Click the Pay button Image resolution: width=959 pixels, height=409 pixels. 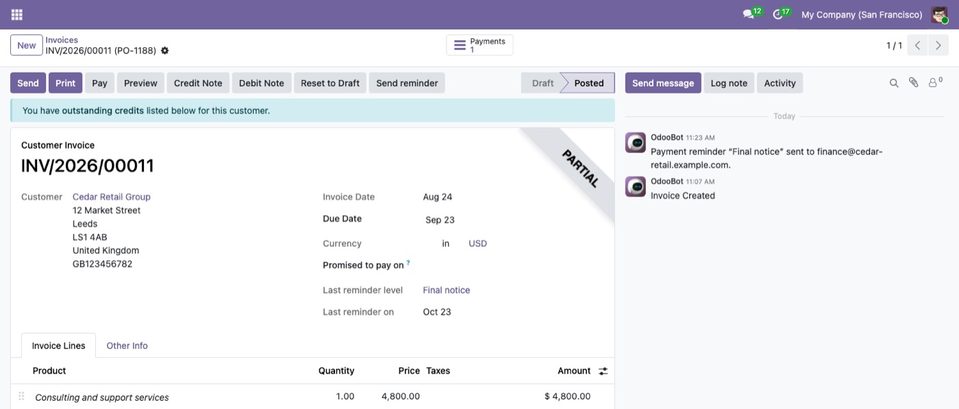(x=100, y=83)
